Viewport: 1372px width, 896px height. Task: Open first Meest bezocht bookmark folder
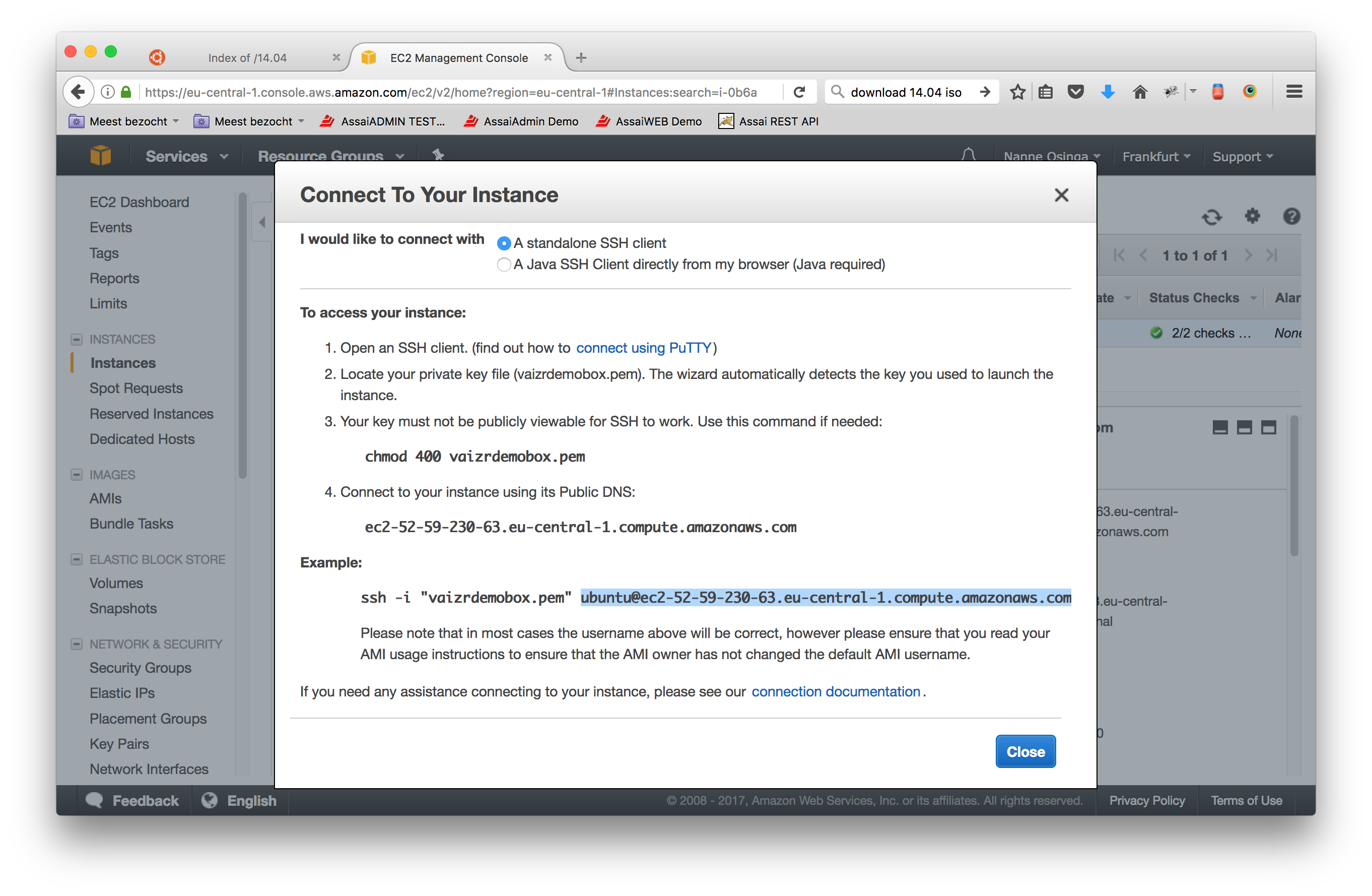(124, 121)
